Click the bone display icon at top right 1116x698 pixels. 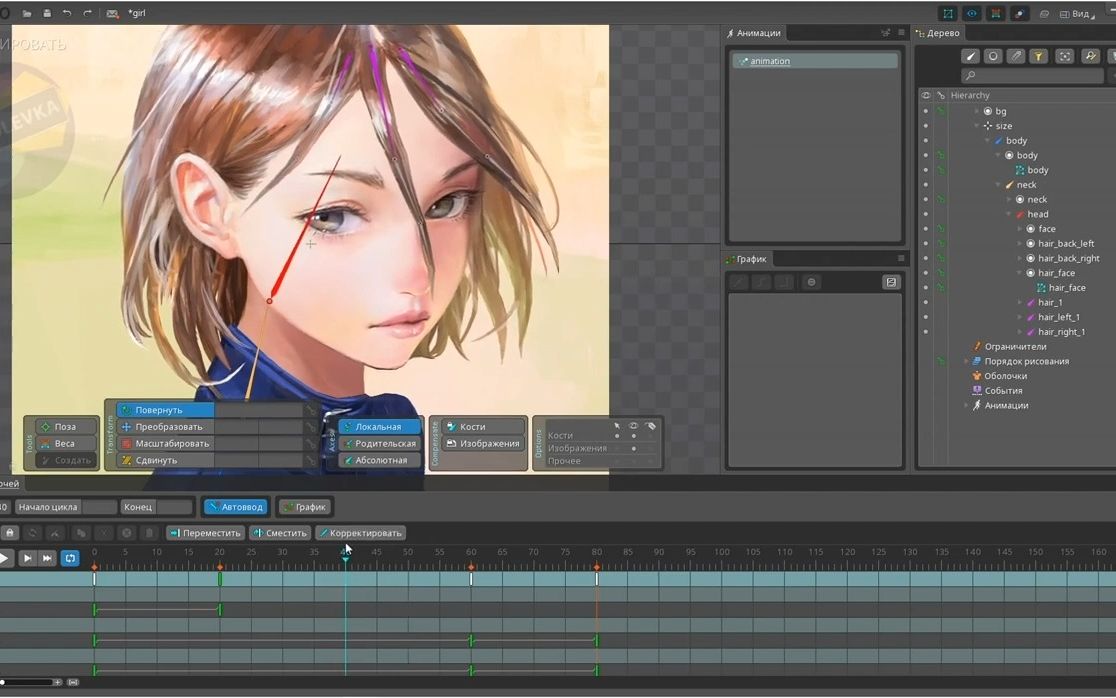pos(1019,14)
